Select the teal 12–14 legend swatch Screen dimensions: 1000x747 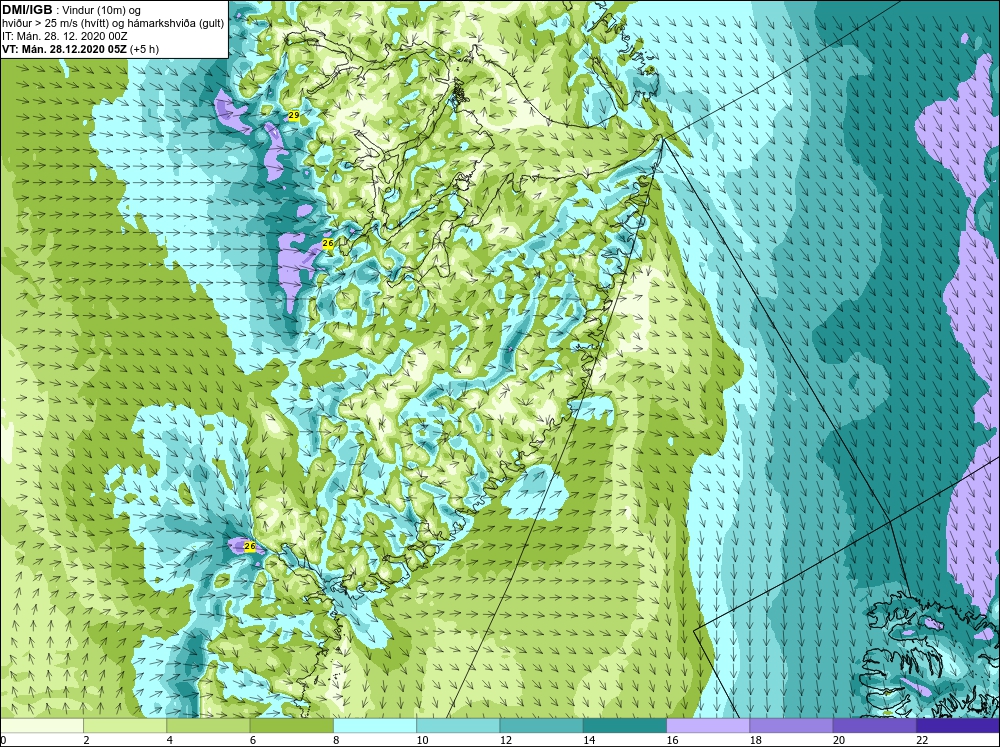point(541,725)
